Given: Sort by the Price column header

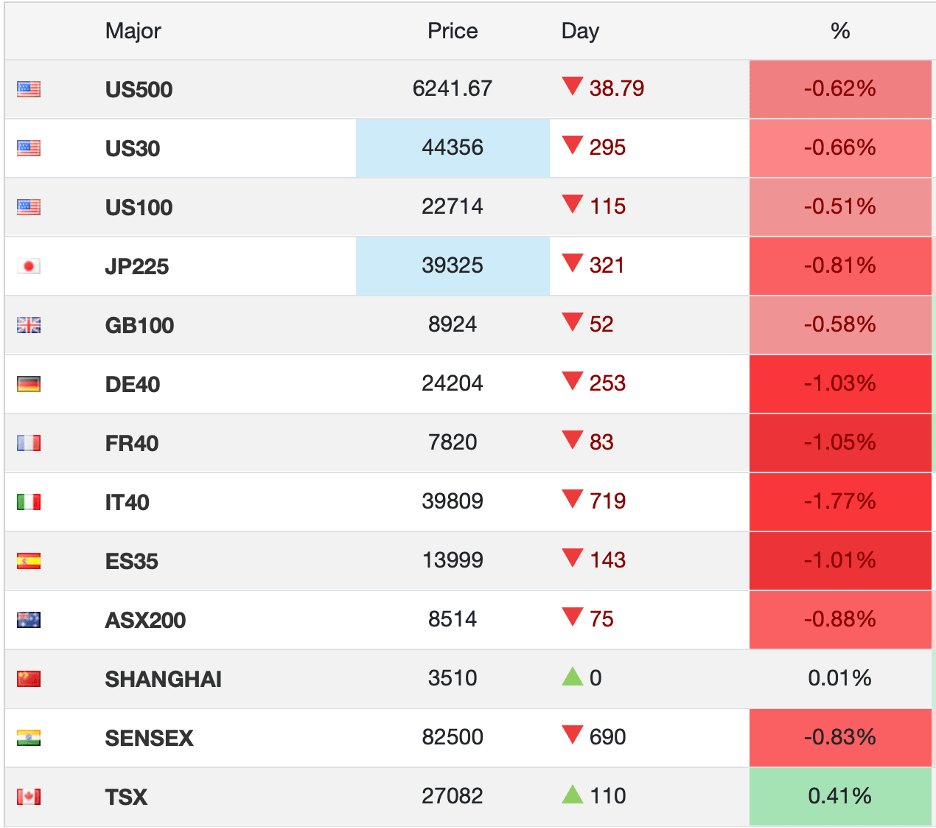Looking at the screenshot, I should (453, 31).
